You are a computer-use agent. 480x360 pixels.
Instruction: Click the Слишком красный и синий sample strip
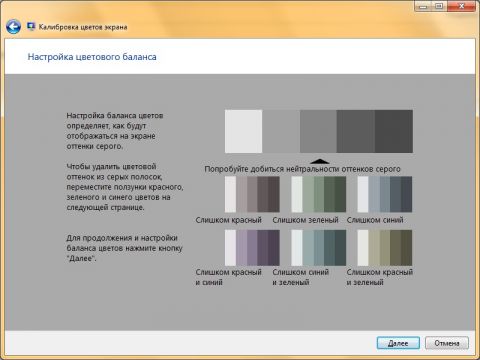point(252,248)
